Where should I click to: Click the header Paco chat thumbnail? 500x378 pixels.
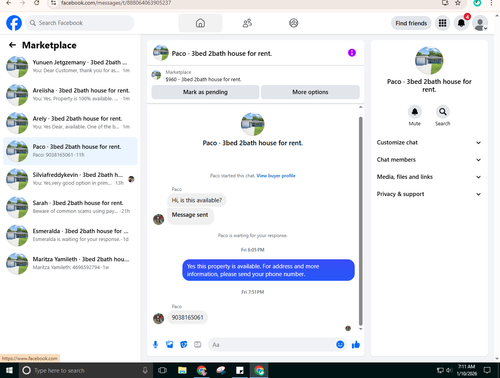161,53
